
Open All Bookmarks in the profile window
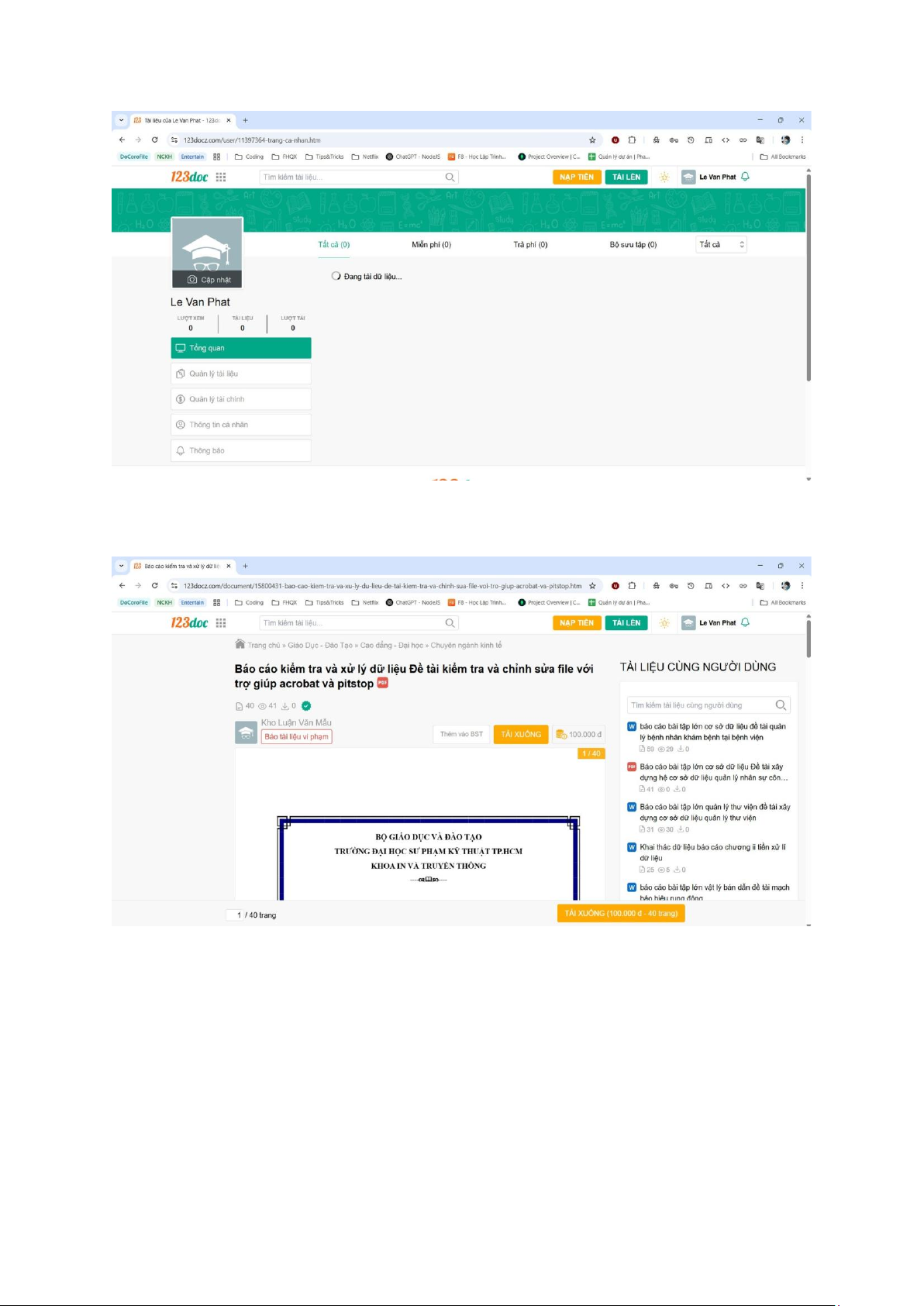(x=783, y=157)
